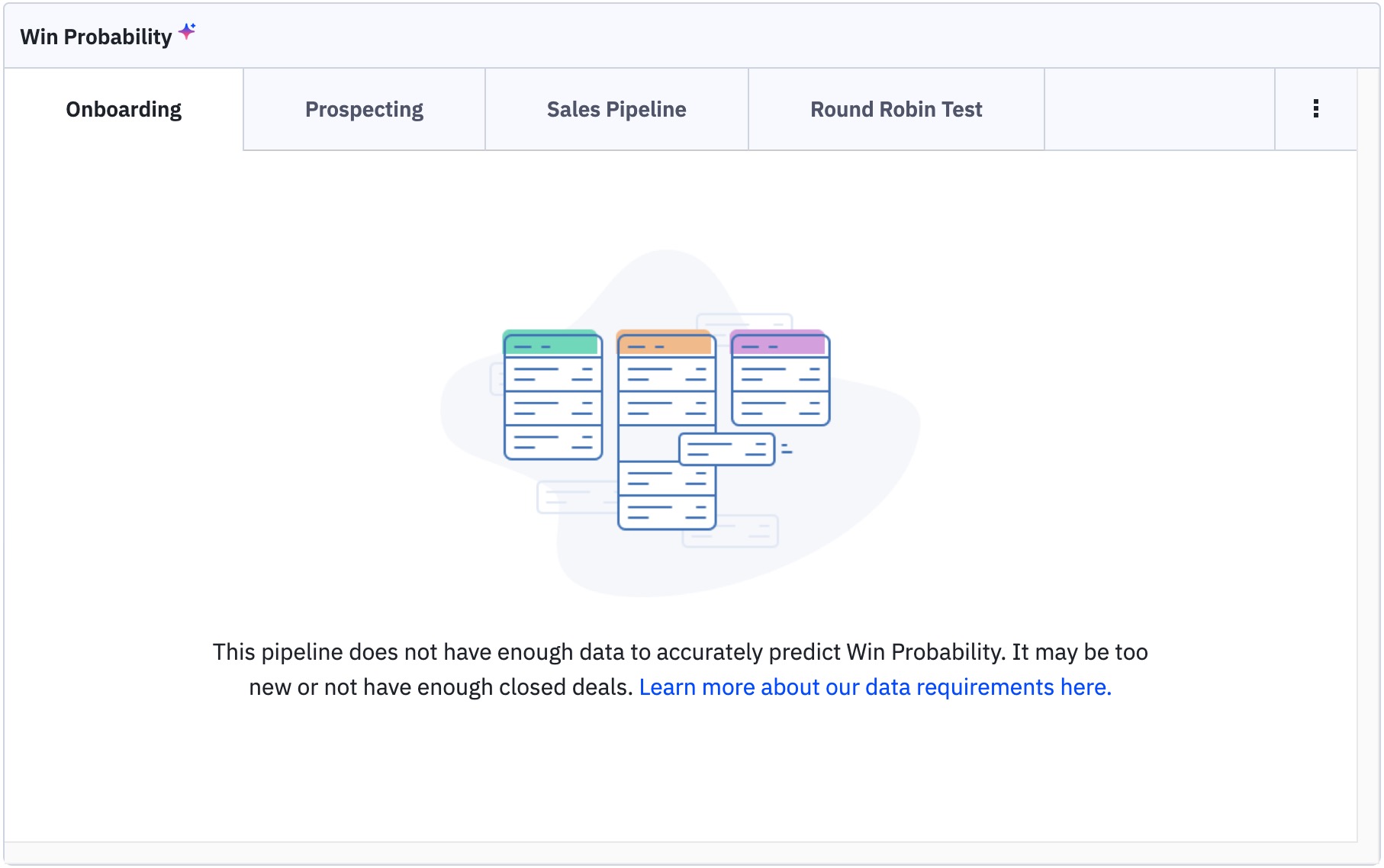The image size is (1384, 868).
Task: Click the bottom card in the green column
Action: click(x=553, y=442)
